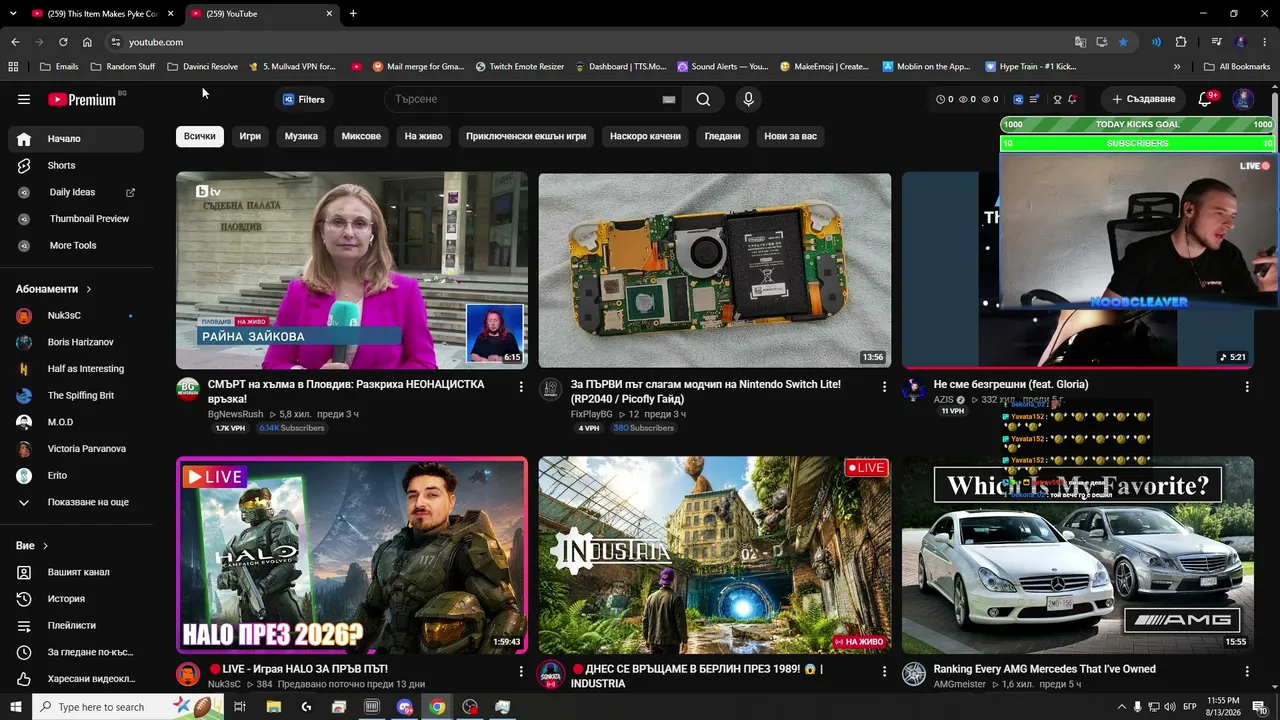The image size is (1280, 720).
Task: Select the Всички filter chip
Action: pos(199,136)
